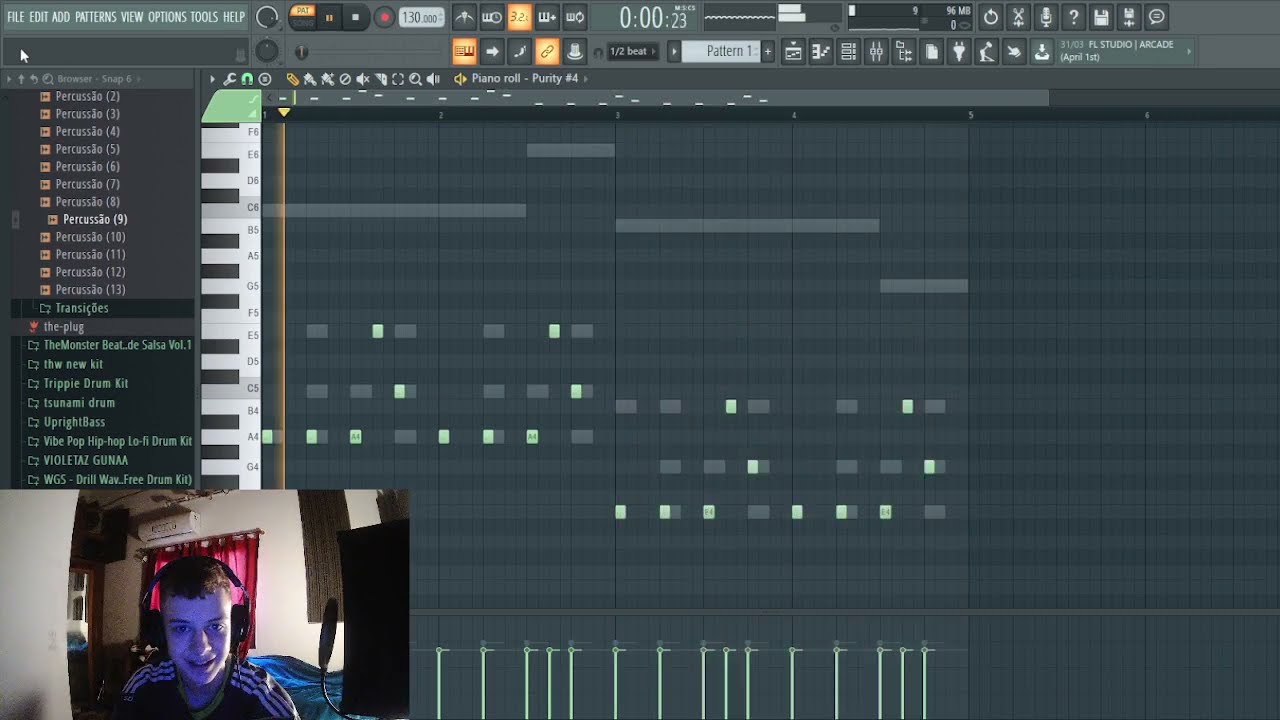The image size is (1280, 720).
Task: Open the piano roll menu arrow
Action: [x=212, y=78]
